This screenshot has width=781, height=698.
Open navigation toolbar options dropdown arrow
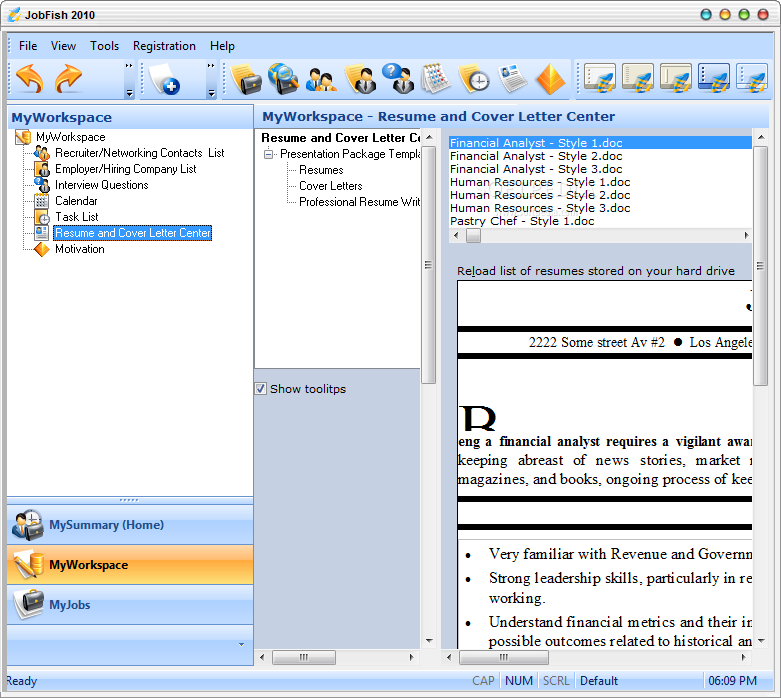(x=130, y=93)
